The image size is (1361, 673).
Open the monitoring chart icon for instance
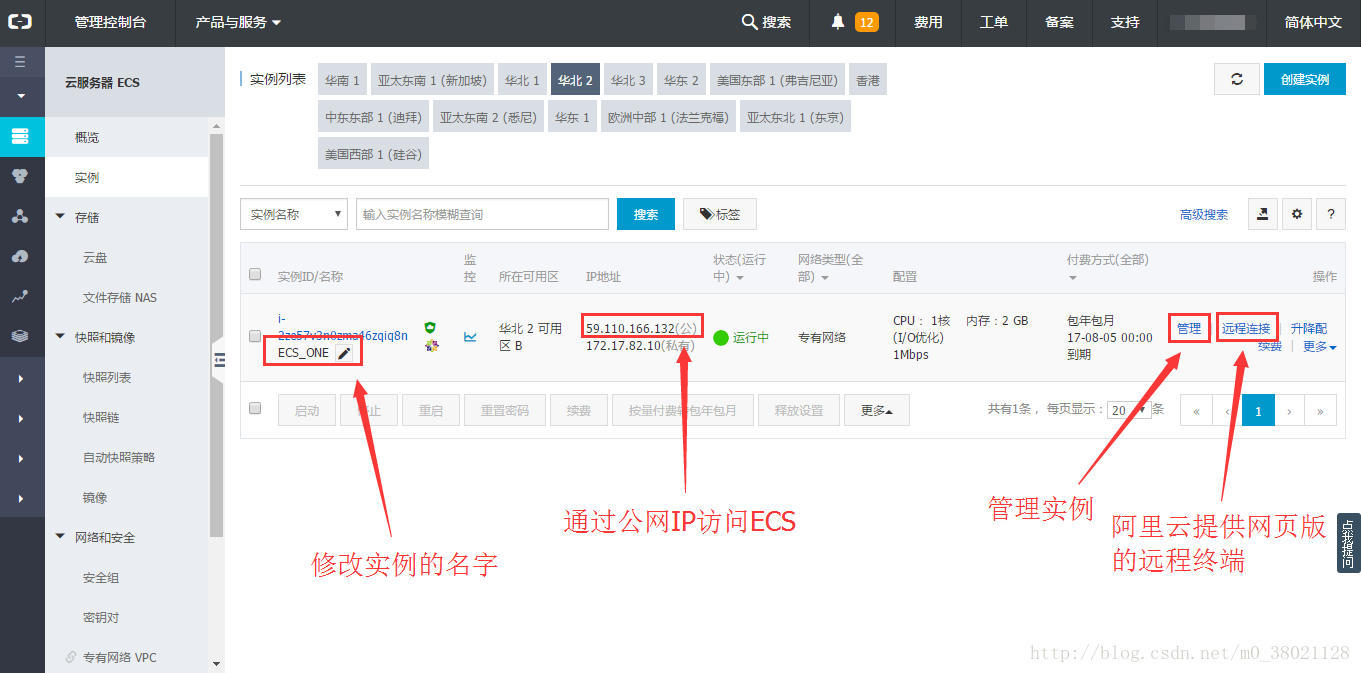(470, 337)
